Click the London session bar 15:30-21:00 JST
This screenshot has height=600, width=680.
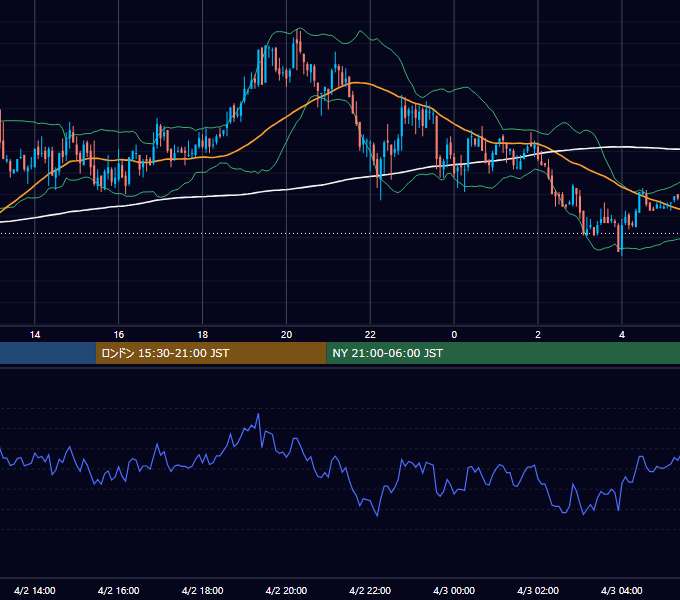click(211, 353)
